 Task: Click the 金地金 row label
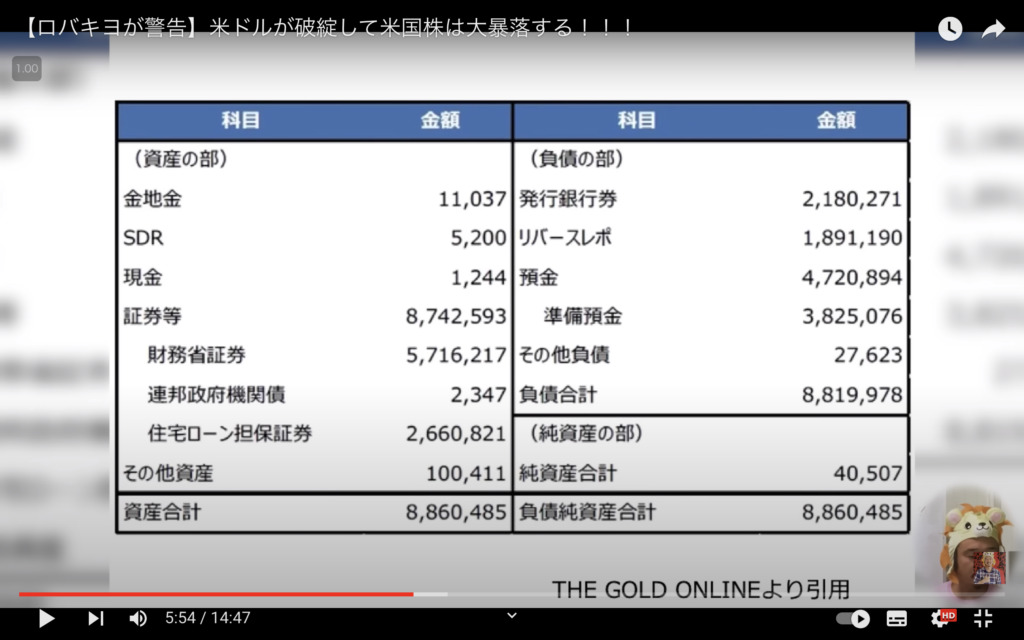[x=152, y=199]
